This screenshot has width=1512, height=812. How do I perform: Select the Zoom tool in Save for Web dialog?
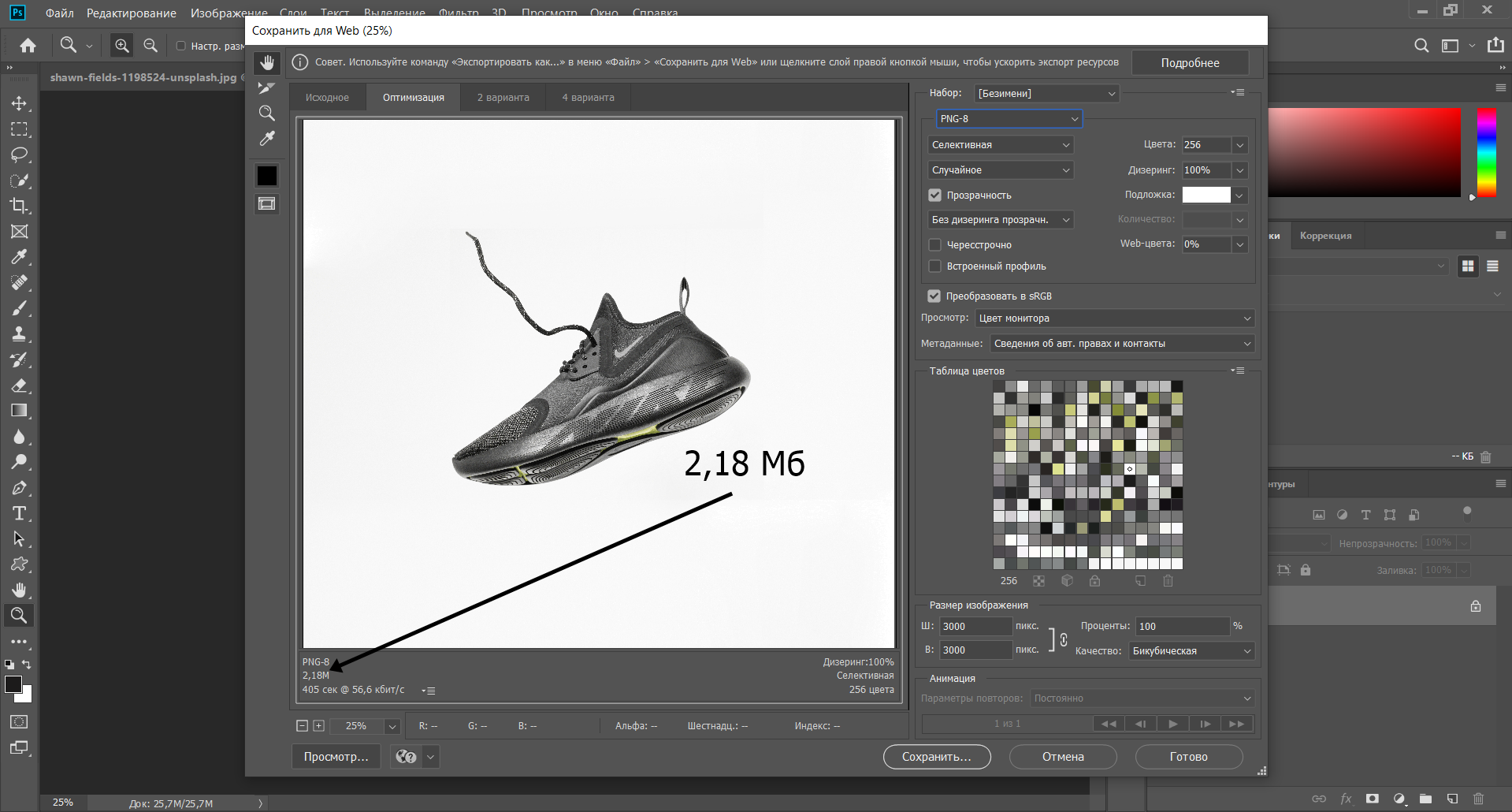[x=267, y=113]
